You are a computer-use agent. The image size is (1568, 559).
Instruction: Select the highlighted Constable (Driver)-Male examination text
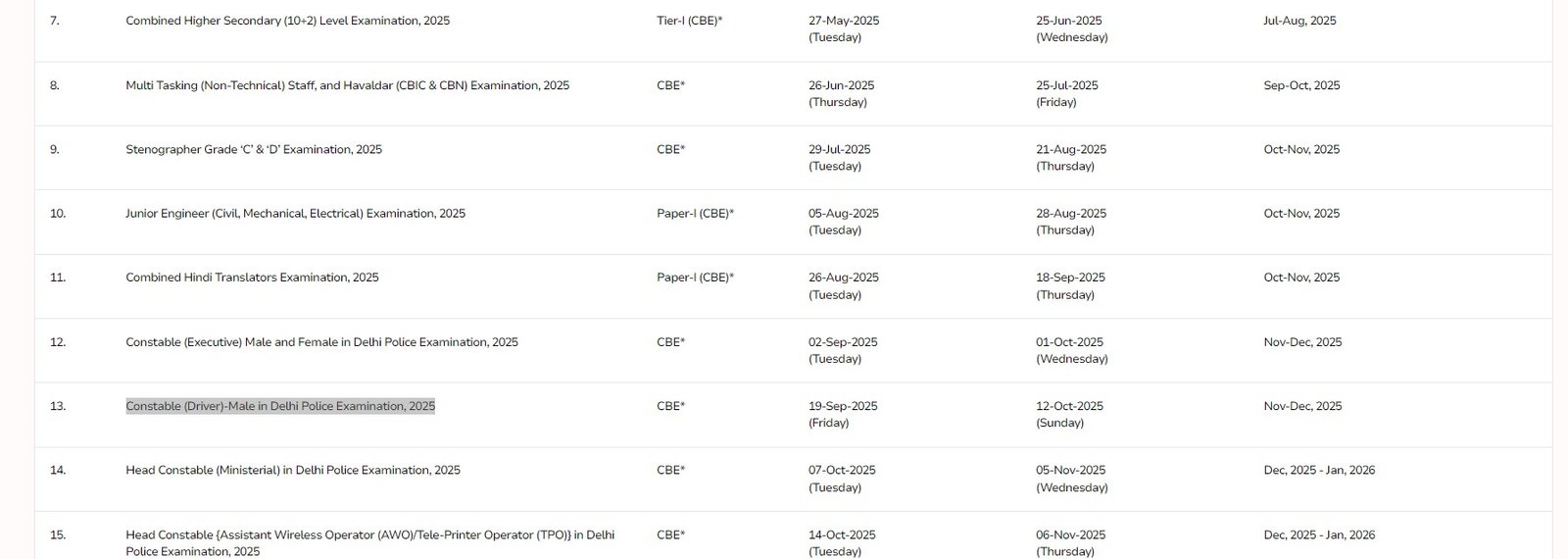point(280,406)
